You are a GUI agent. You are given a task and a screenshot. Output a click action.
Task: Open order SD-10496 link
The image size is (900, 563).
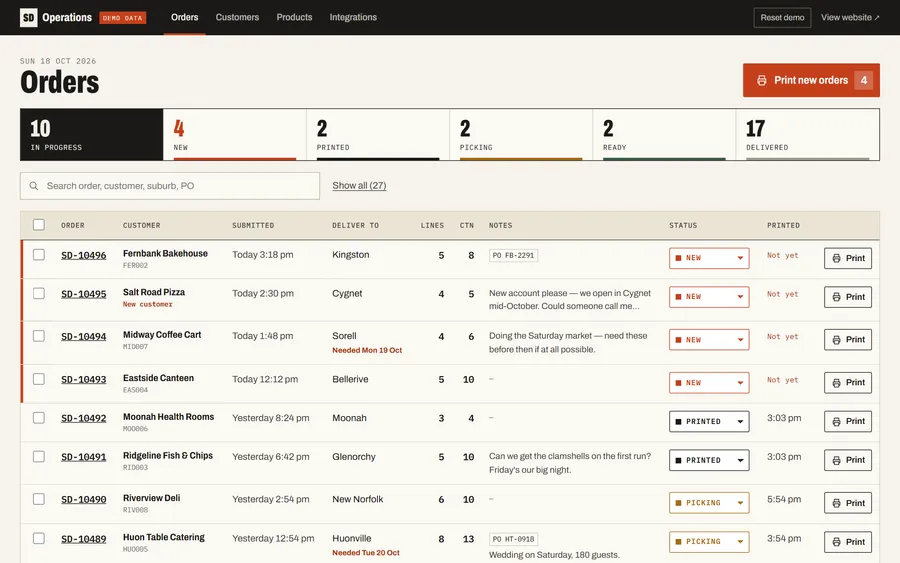(84, 255)
